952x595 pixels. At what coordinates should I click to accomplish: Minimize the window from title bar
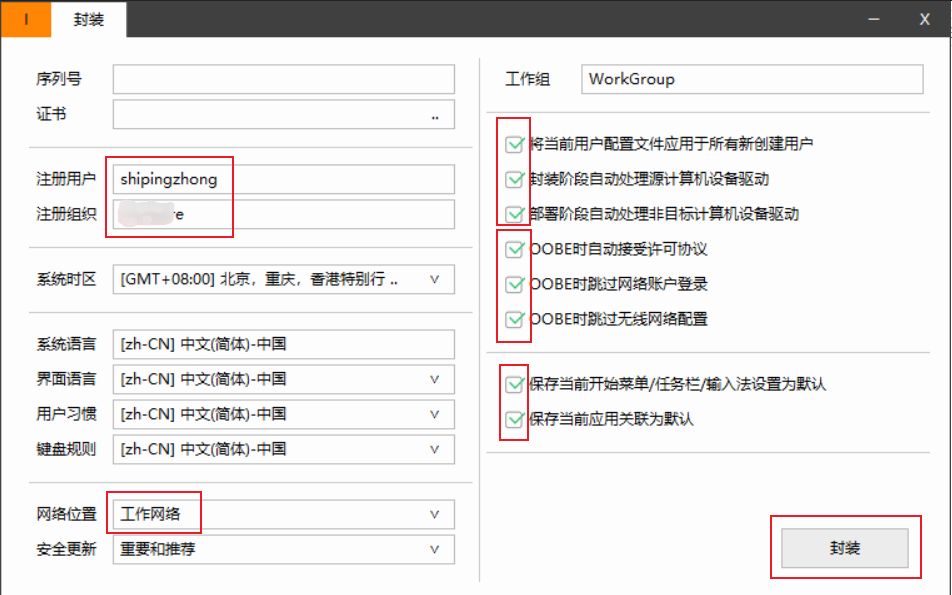[873, 19]
